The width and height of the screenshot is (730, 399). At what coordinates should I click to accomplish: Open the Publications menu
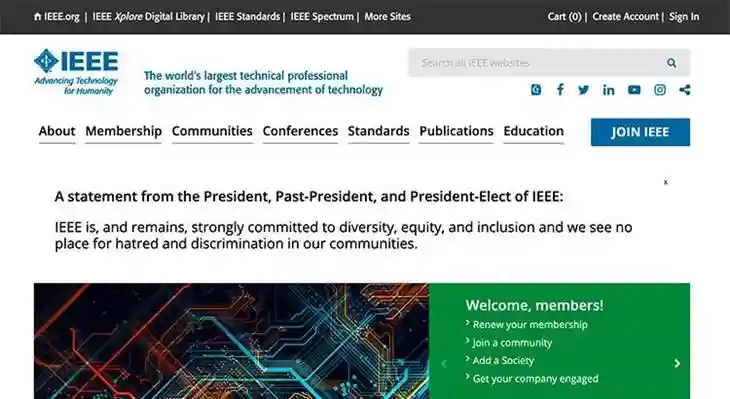456,131
